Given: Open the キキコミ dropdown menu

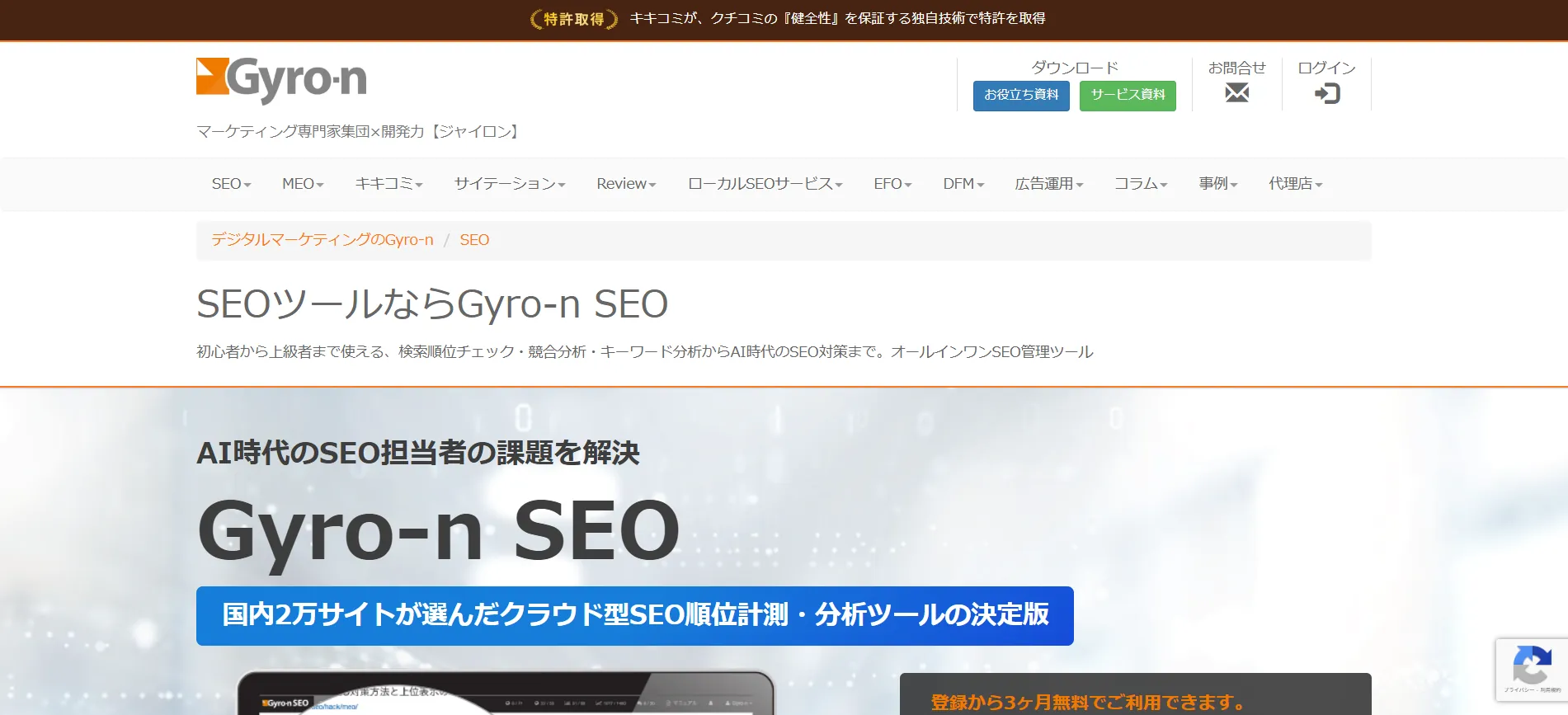Looking at the screenshot, I should click(x=388, y=184).
